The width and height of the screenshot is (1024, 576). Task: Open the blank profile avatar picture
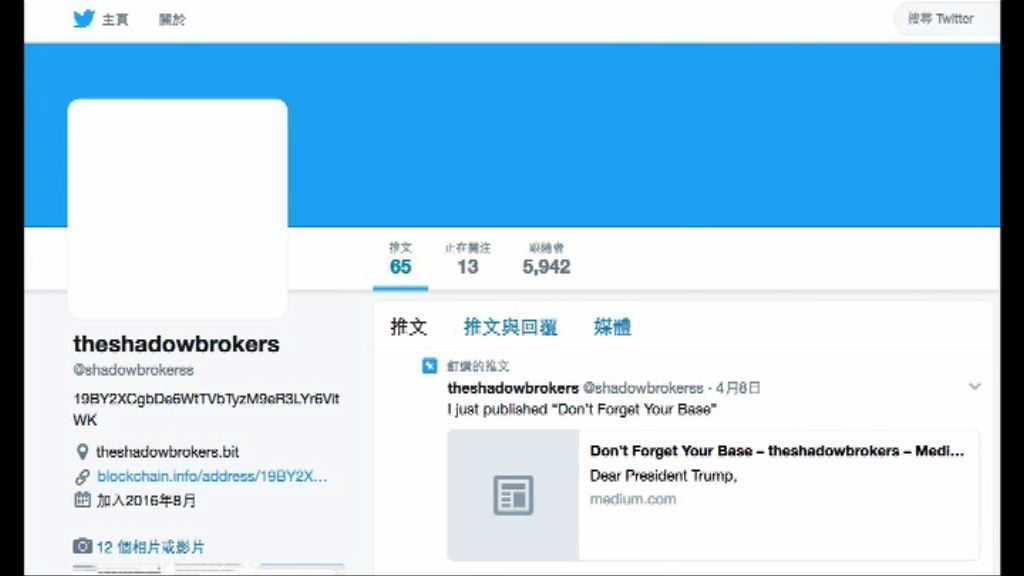click(178, 209)
